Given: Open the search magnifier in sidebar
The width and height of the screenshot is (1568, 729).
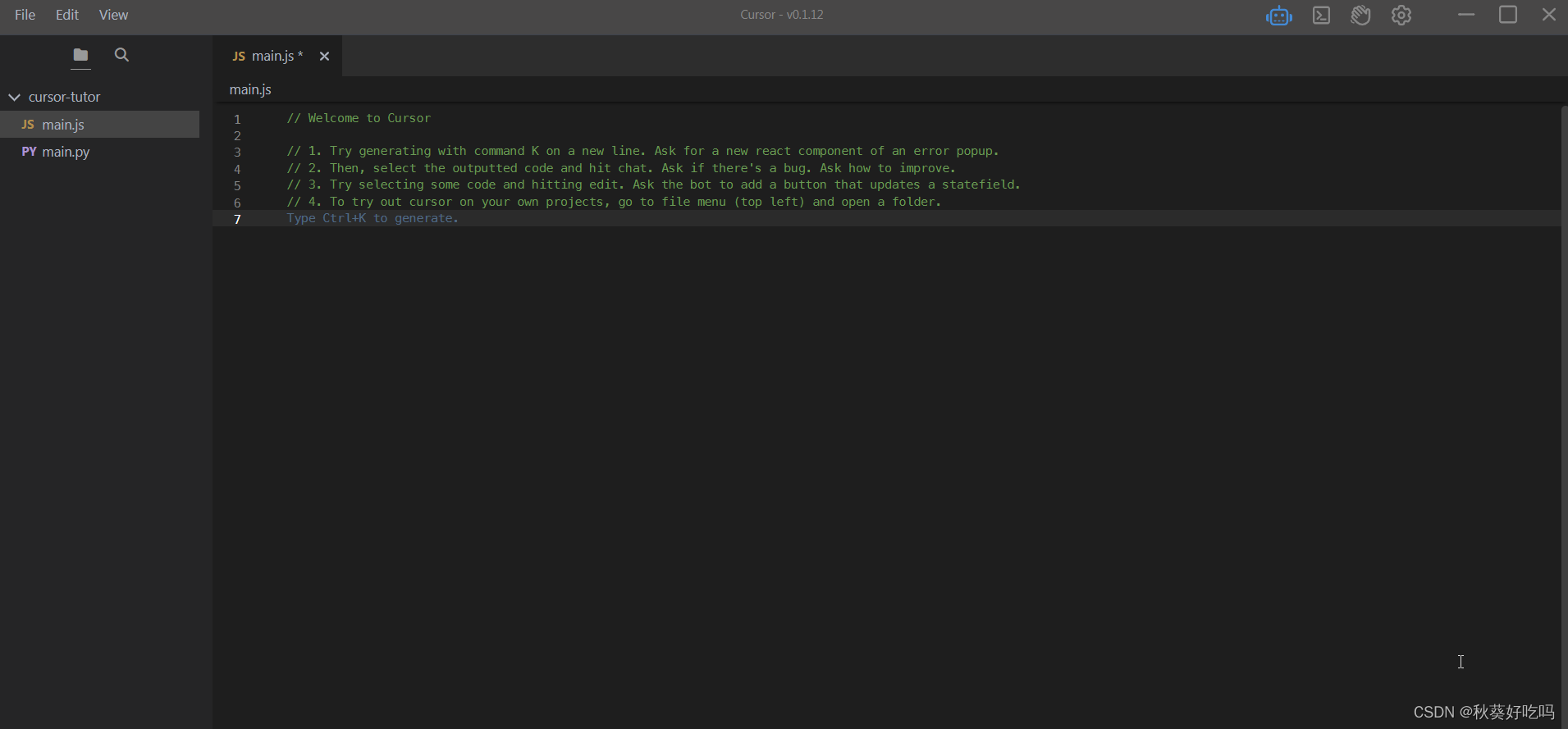Looking at the screenshot, I should click(121, 55).
